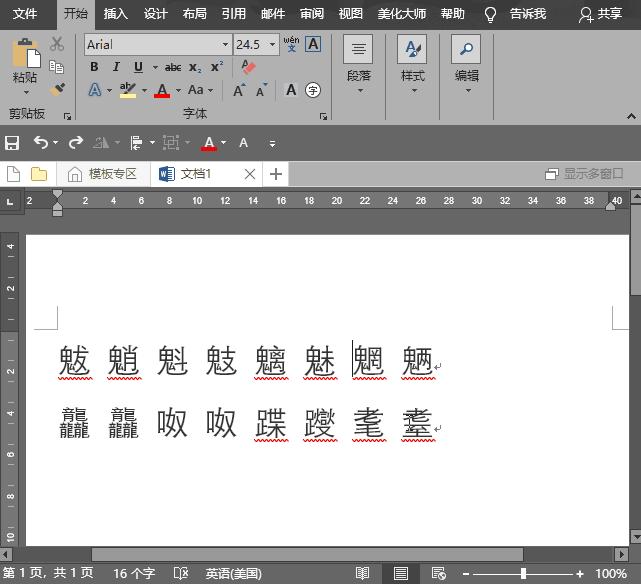Click the Cut scissors icon
641x584 pixels.
click(x=57, y=44)
